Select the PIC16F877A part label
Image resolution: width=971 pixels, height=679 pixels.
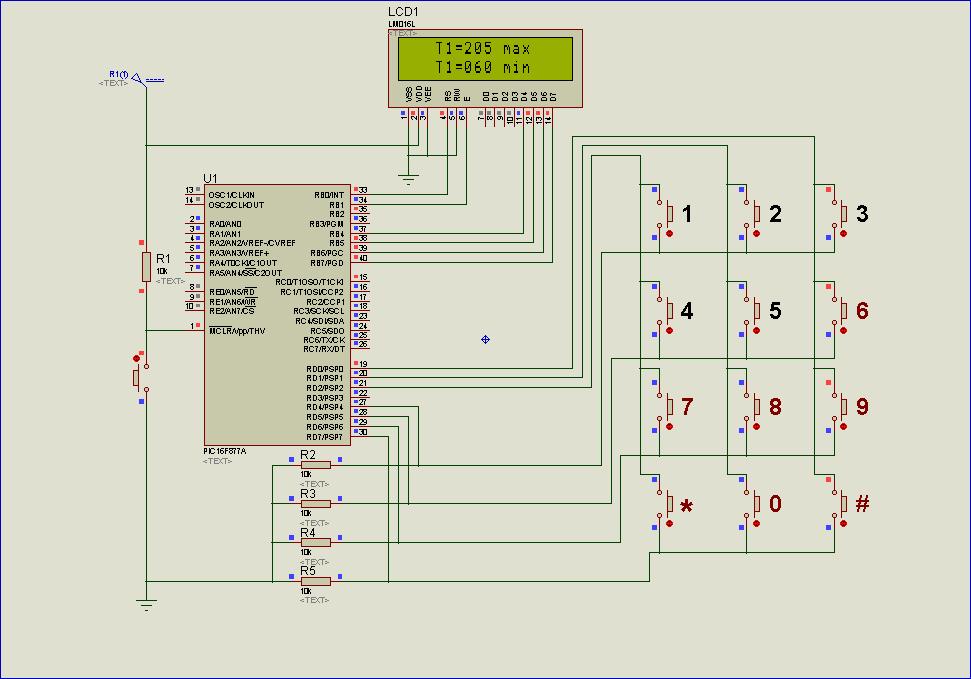tap(225, 451)
